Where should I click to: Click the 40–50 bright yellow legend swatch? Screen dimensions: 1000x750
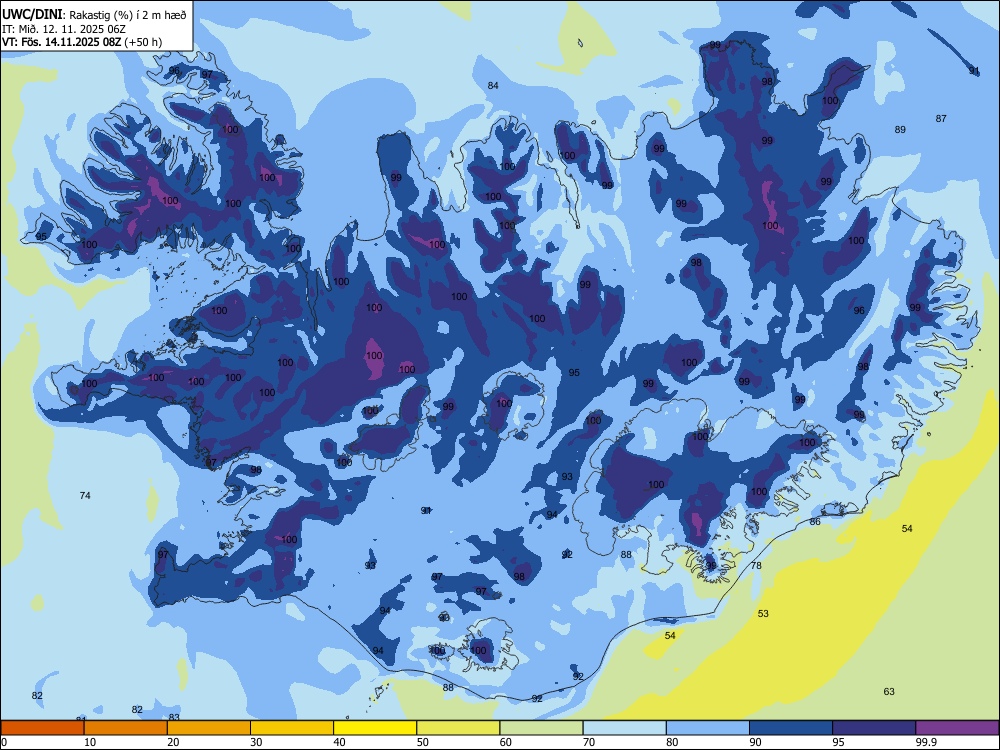(375, 728)
